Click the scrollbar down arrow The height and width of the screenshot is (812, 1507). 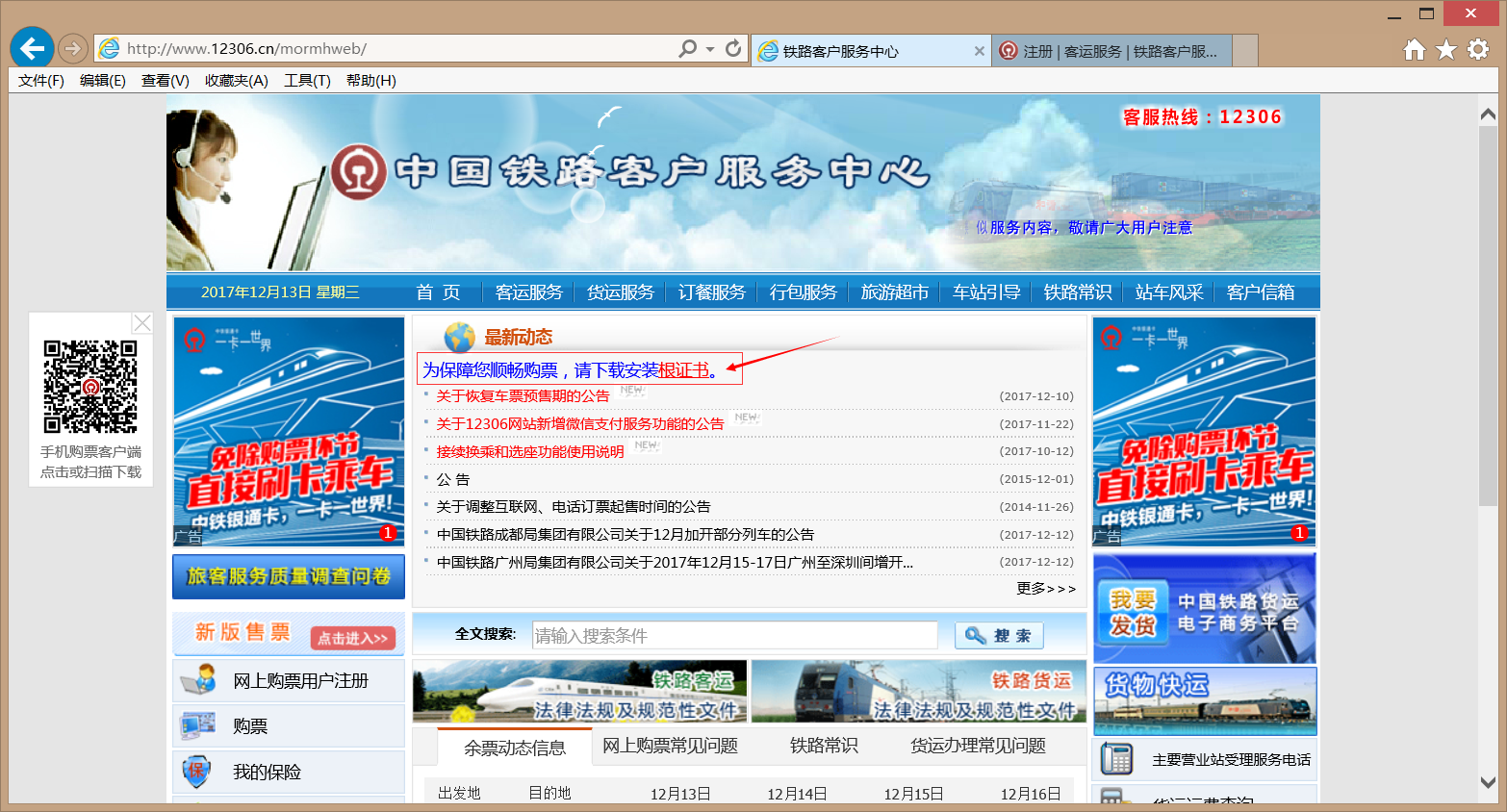coord(1488,782)
